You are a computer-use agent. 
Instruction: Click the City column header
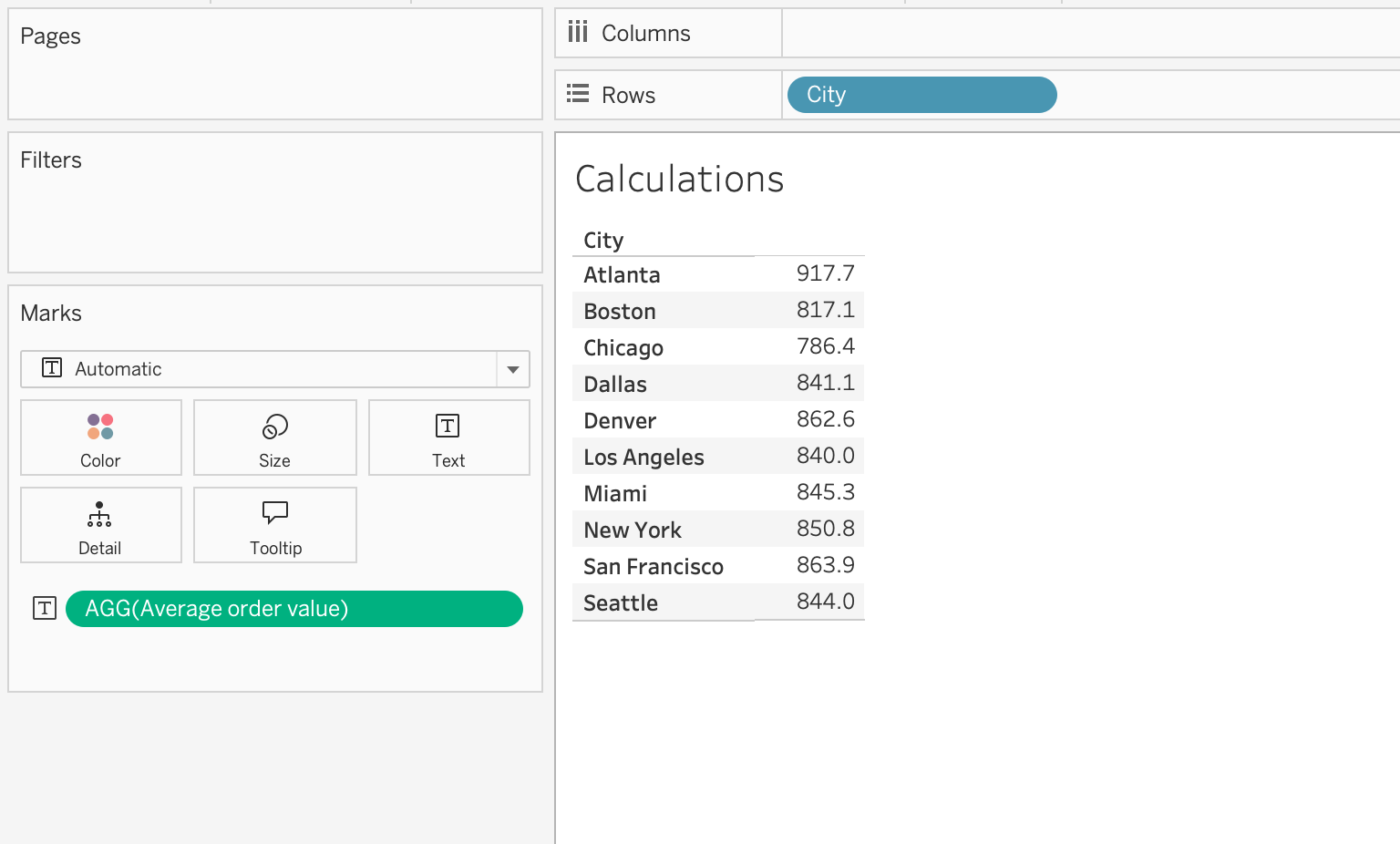[603, 241]
